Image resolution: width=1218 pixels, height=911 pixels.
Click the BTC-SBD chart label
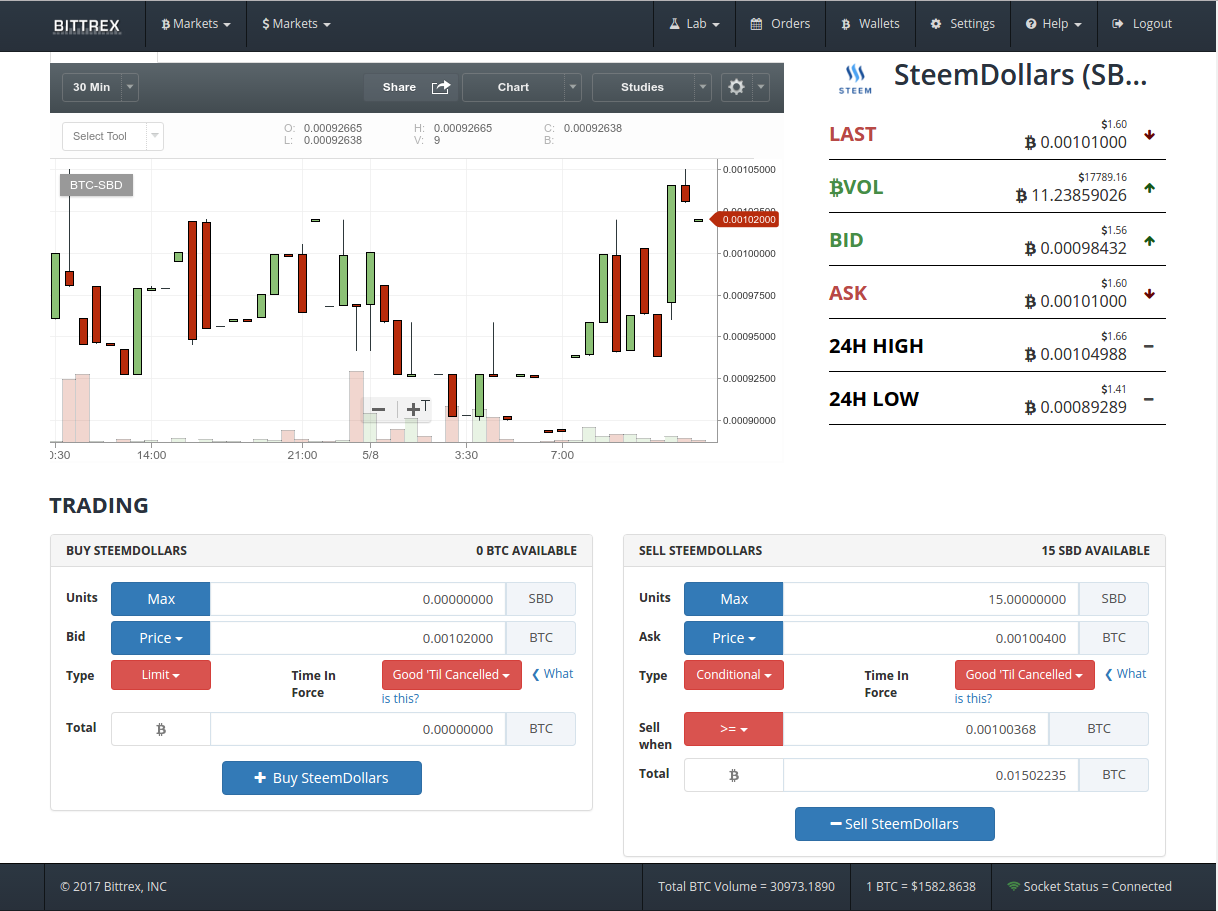click(96, 185)
